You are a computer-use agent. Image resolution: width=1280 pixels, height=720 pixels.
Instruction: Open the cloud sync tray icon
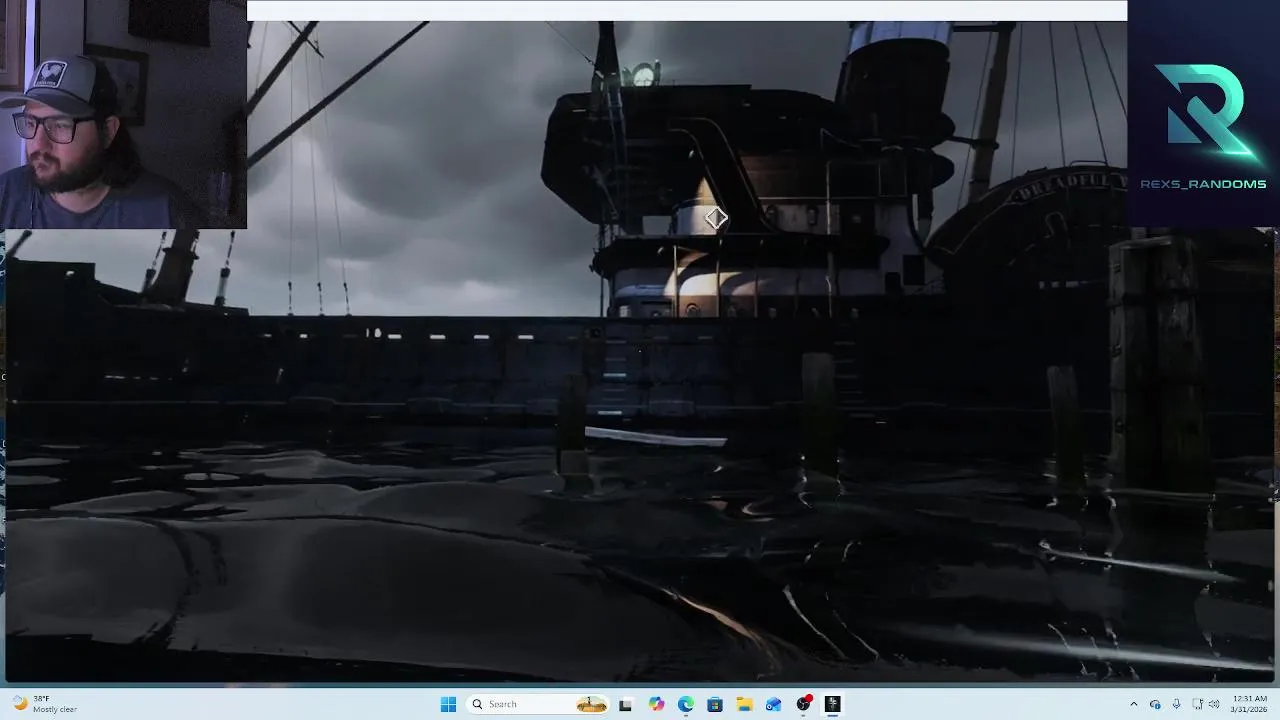coord(1155,704)
